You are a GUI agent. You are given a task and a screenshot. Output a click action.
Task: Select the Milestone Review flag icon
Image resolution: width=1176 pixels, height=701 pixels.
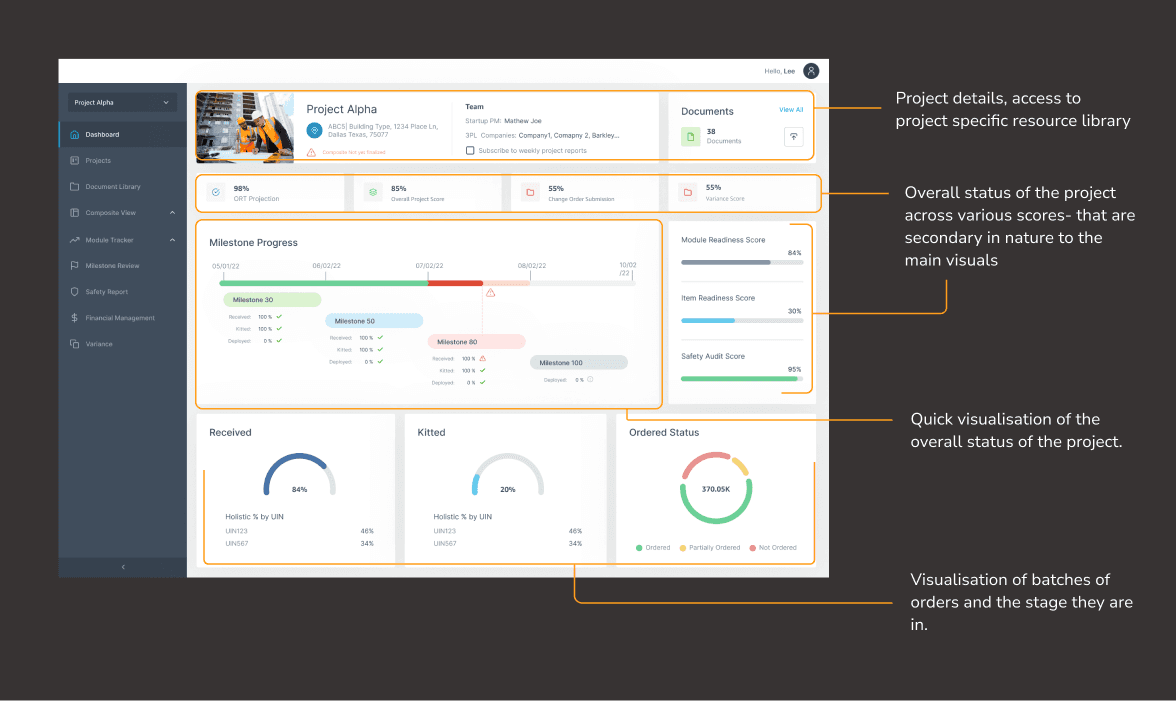[74, 266]
